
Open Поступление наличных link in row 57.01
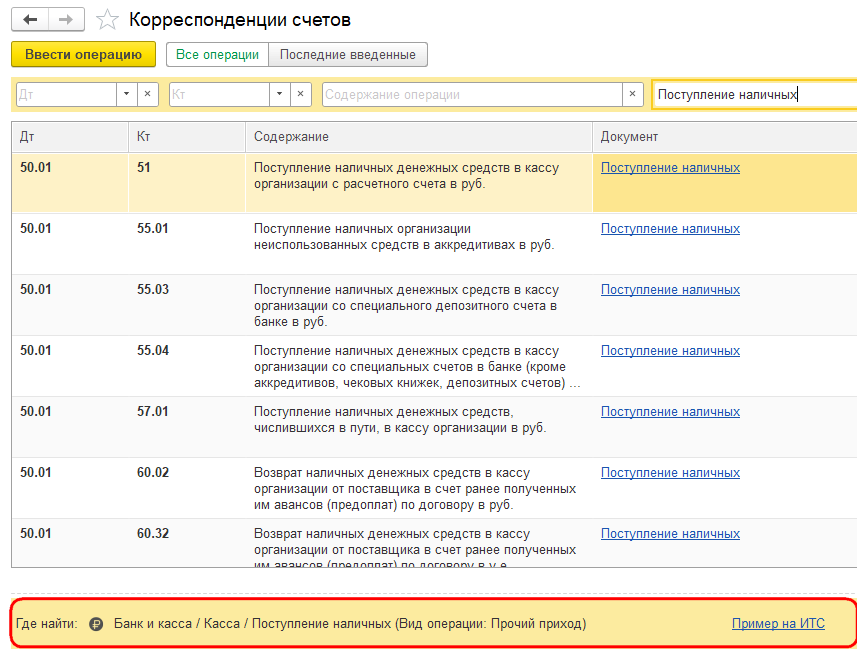coord(671,412)
